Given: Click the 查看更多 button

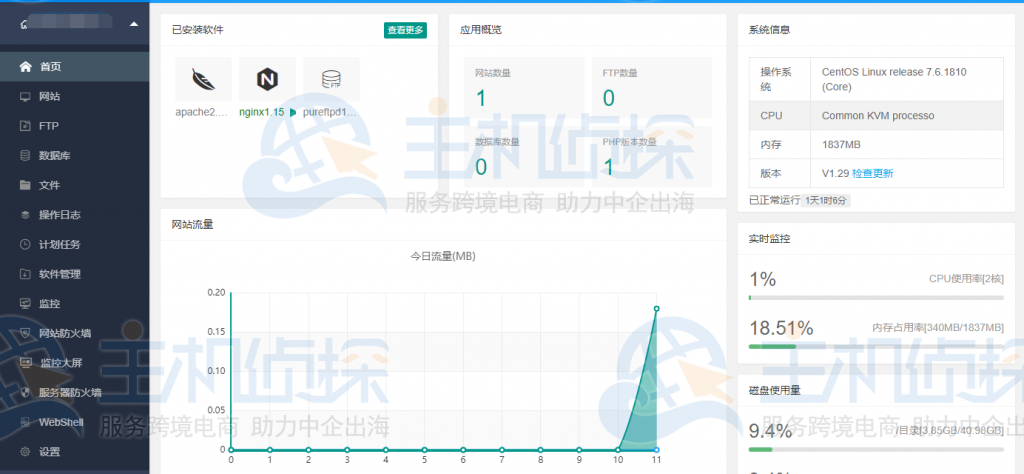Looking at the screenshot, I should [x=405, y=30].
